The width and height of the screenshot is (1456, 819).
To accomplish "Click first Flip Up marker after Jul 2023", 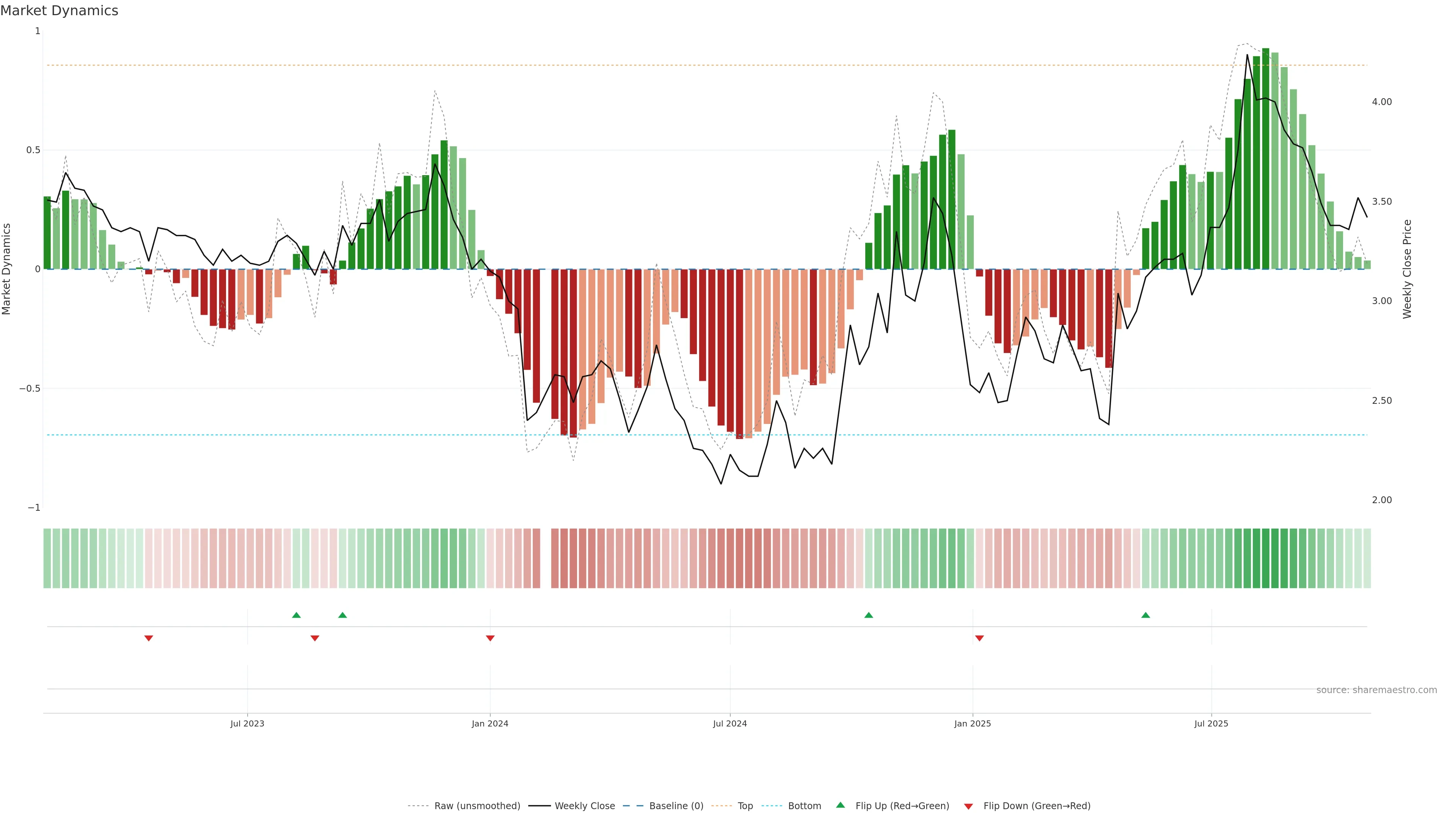I will pos(296,615).
